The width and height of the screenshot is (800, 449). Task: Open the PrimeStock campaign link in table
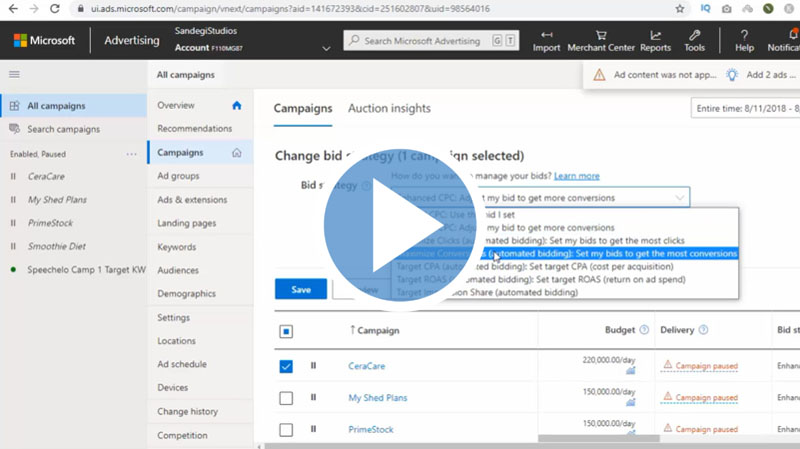pos(370,430)
